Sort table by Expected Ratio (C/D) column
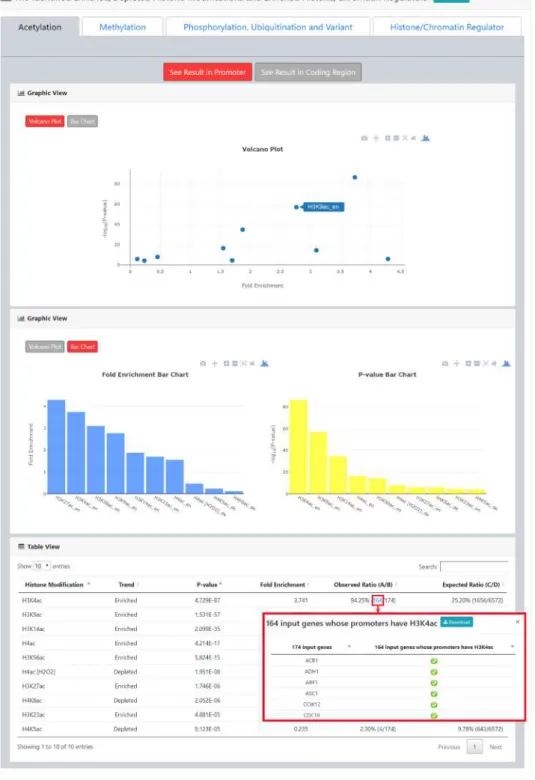 pyautogui.click(x=471, y=585)
